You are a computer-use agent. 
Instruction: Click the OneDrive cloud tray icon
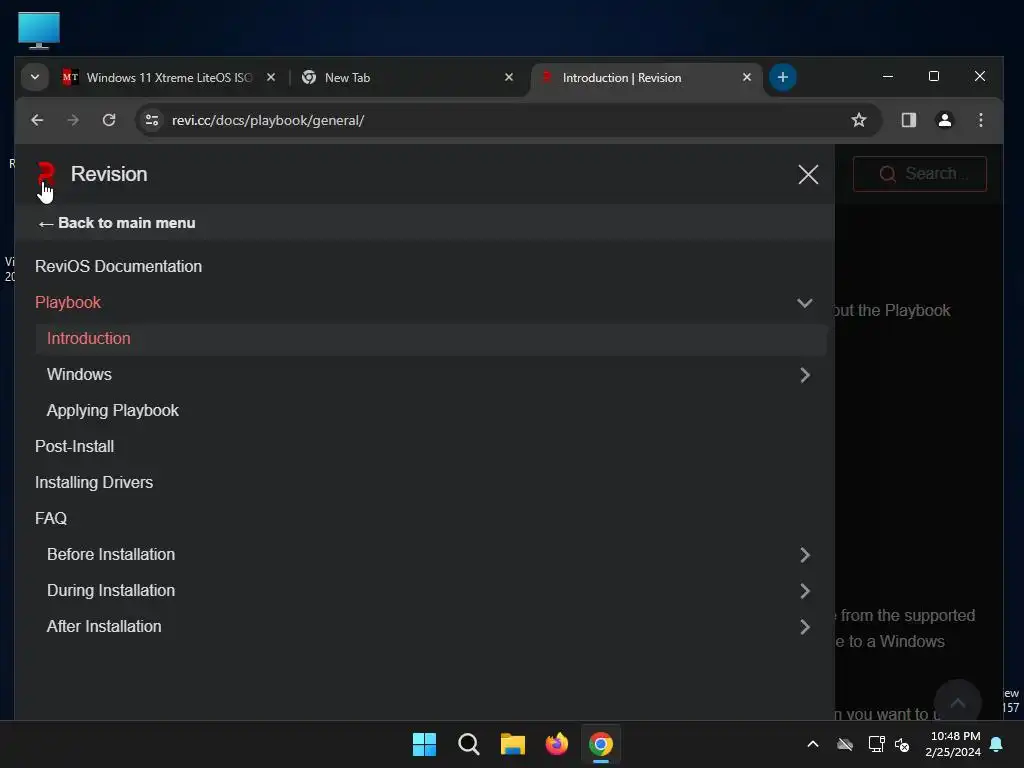pos(845,744)
